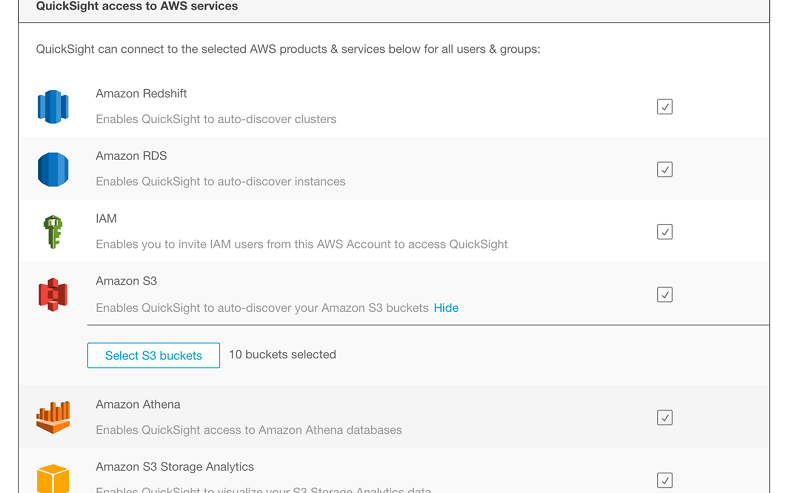The width and height of the screenshot is (800, 493).
Task: Toggle the S3 Storage Analytics checkbox
Action: click(x=665, y=480)
